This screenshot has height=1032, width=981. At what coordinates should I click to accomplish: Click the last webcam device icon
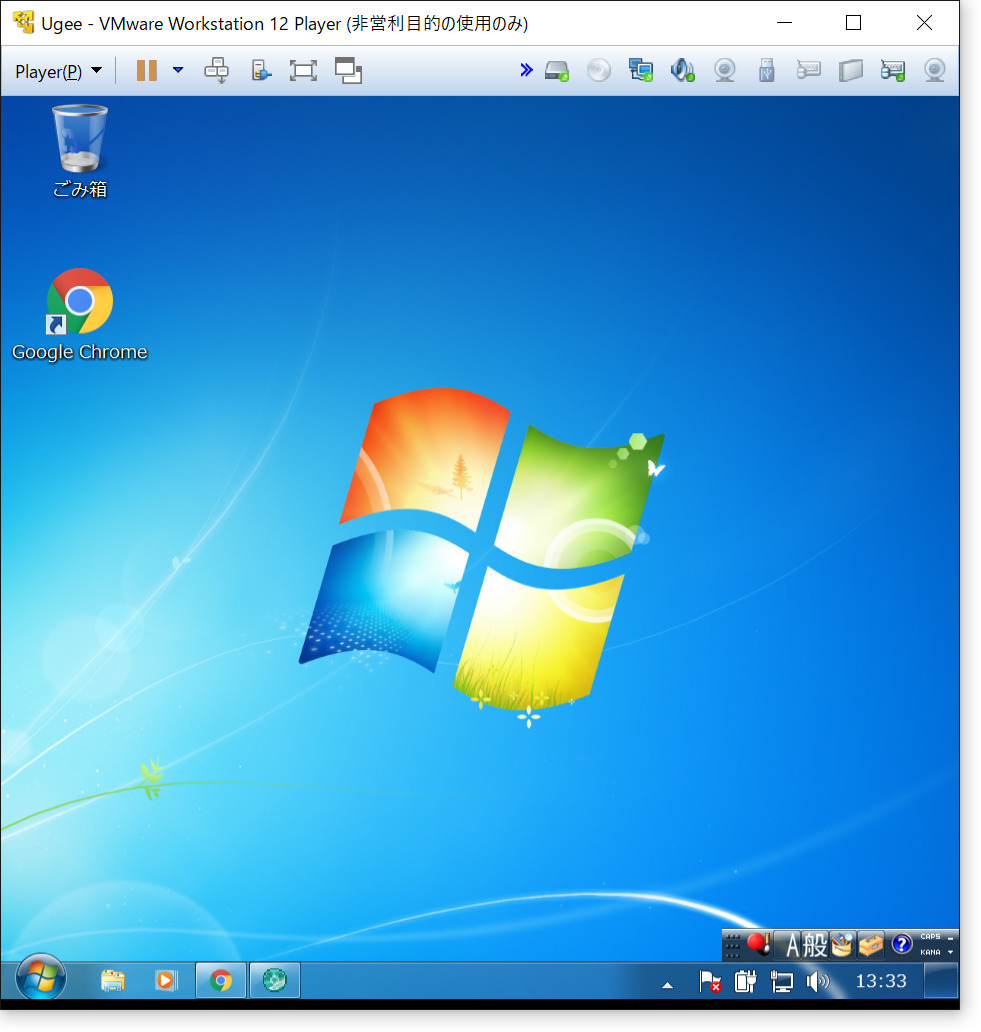[x=934, y=70]
